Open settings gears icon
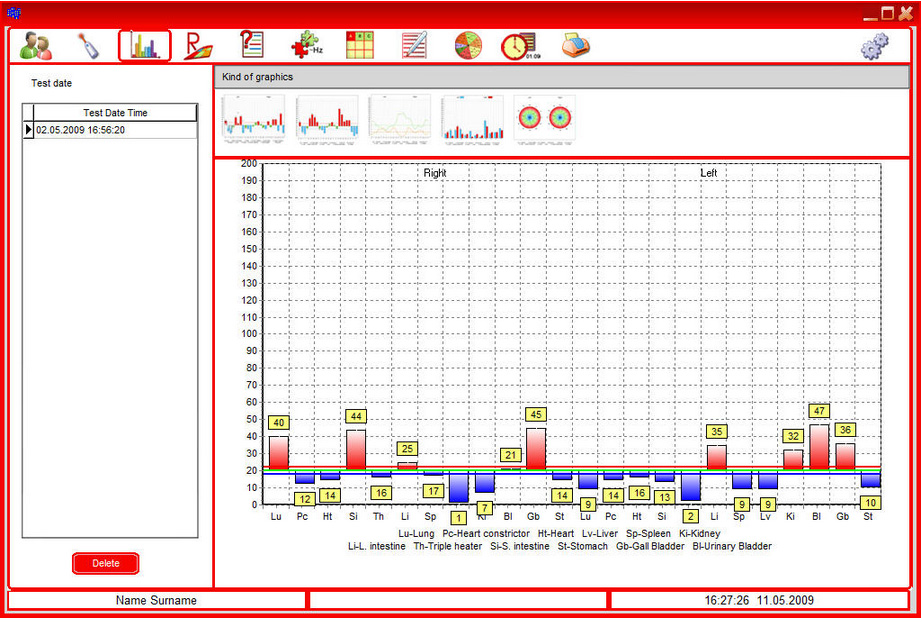 tap(874, 46)
